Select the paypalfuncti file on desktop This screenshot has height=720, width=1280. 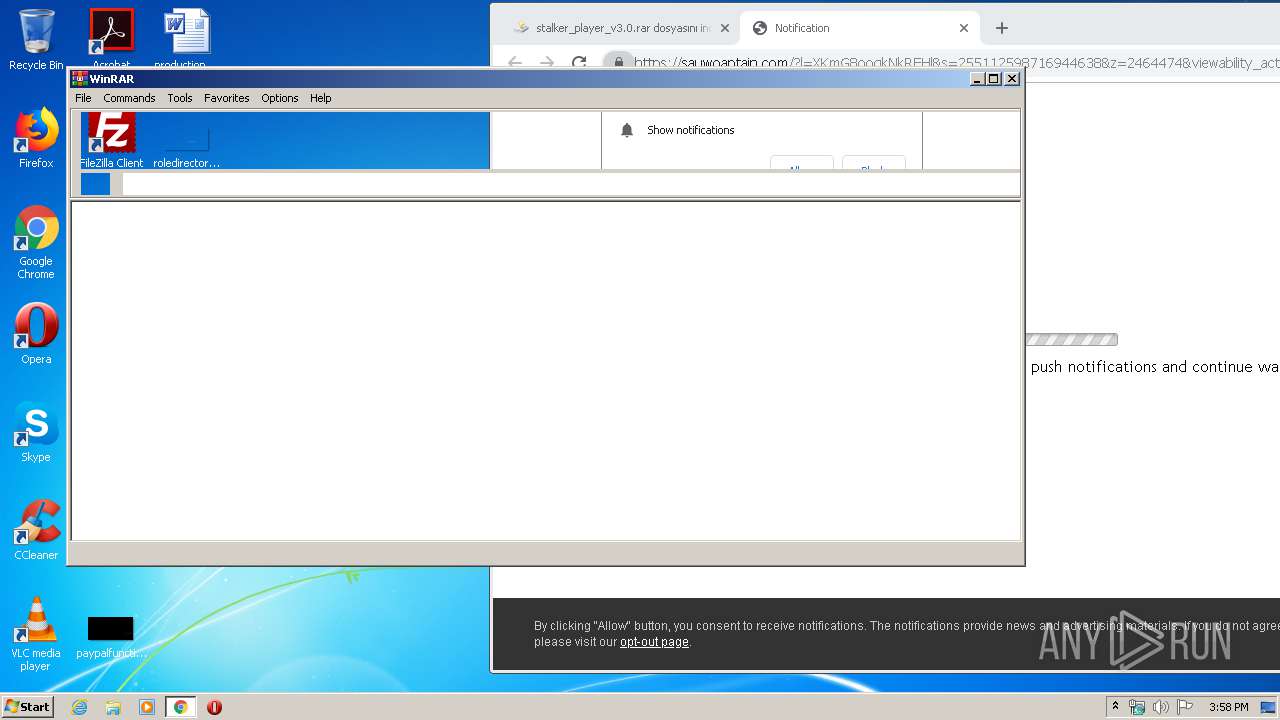point(111,637)
